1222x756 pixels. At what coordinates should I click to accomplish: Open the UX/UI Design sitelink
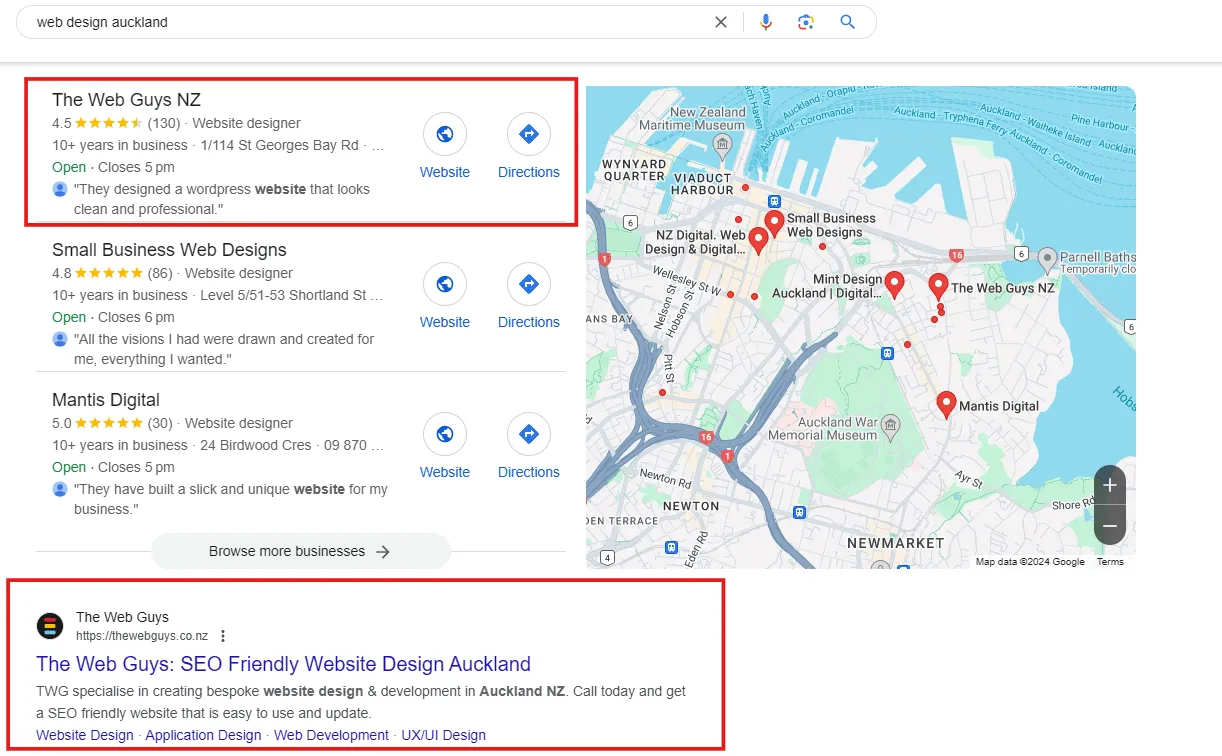tap(444, 735)
